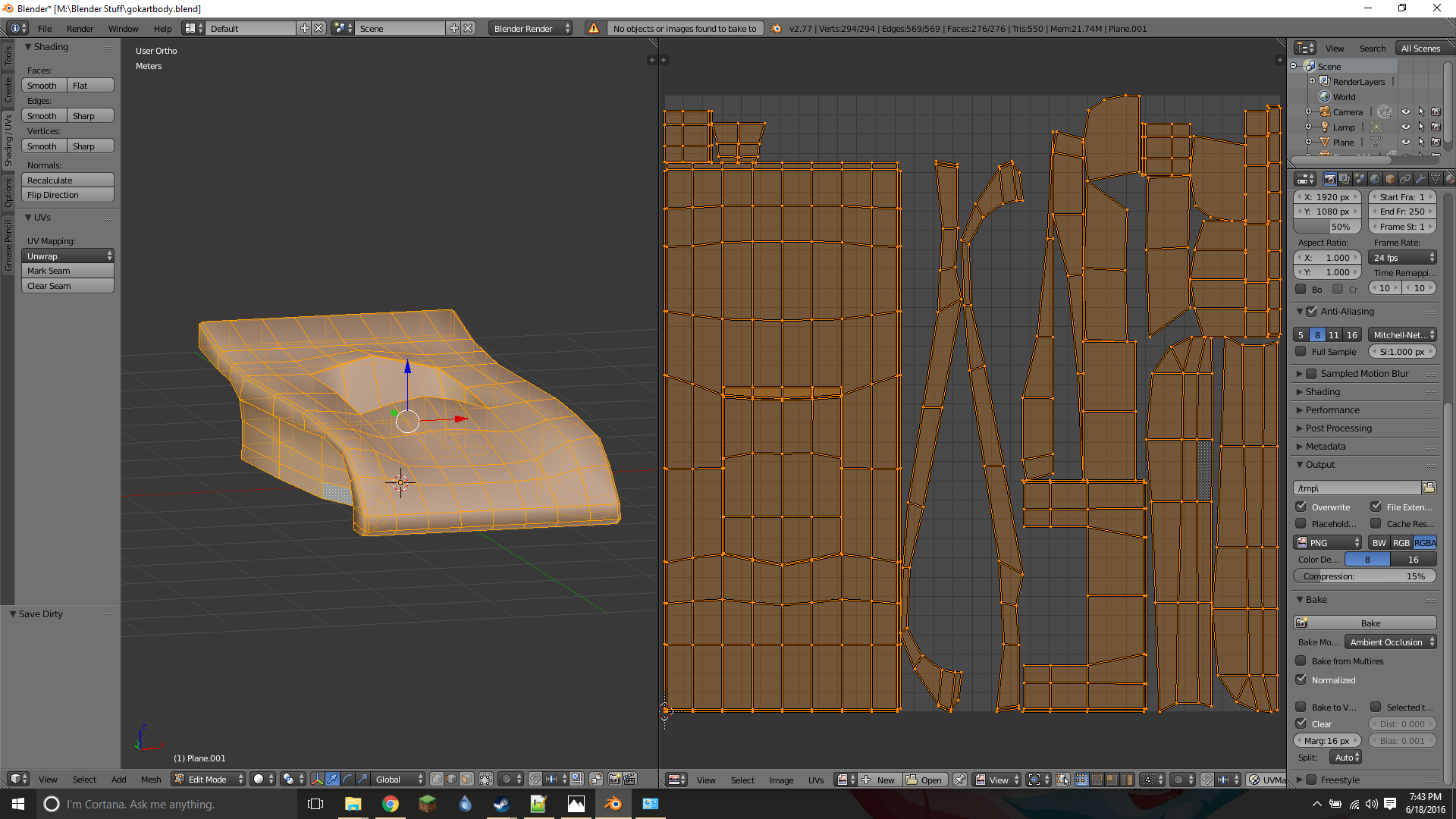Enable Bake from Multires checkbox

[x=1301, y=661]
